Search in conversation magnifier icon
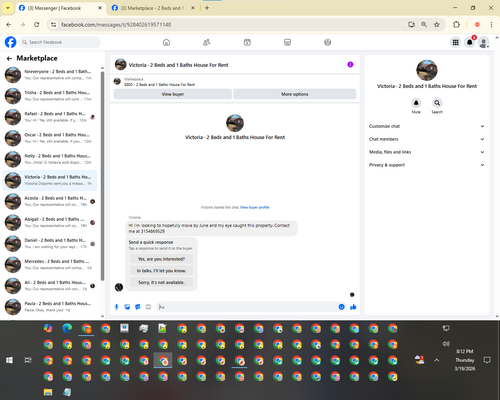Image resolution: width=500 pixels, height=400 pixels. [x=437, y=103]
